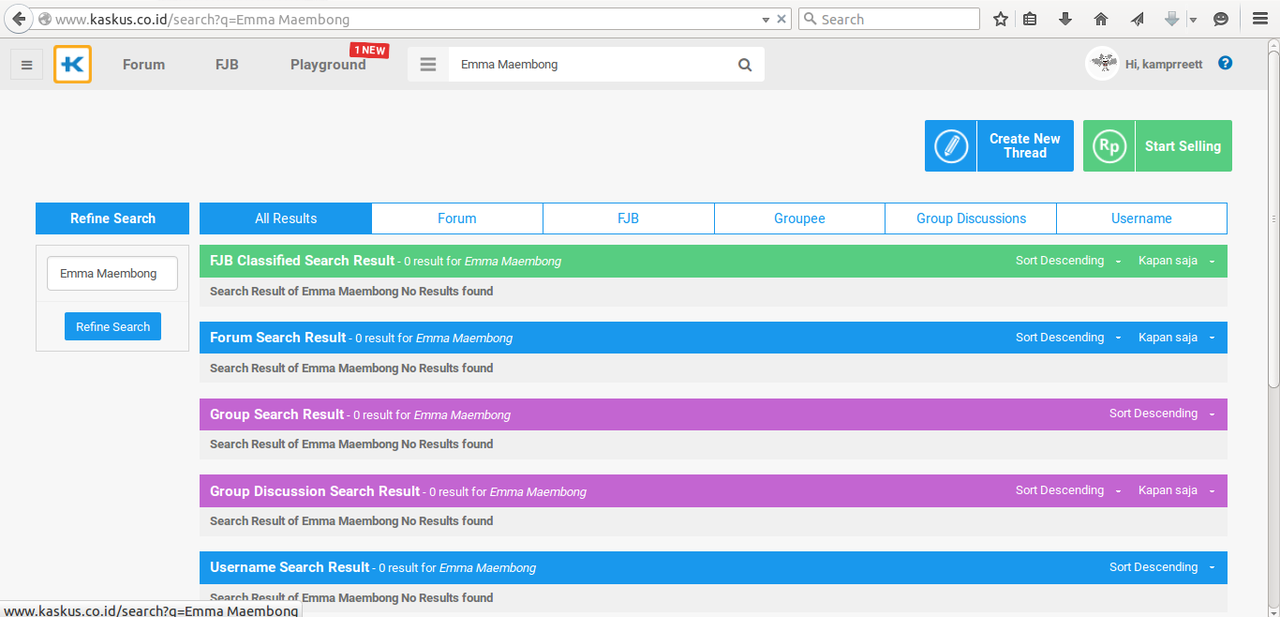
Task: Open FJB Classified Kapan saja dropdown
Action: (1177, 261)
